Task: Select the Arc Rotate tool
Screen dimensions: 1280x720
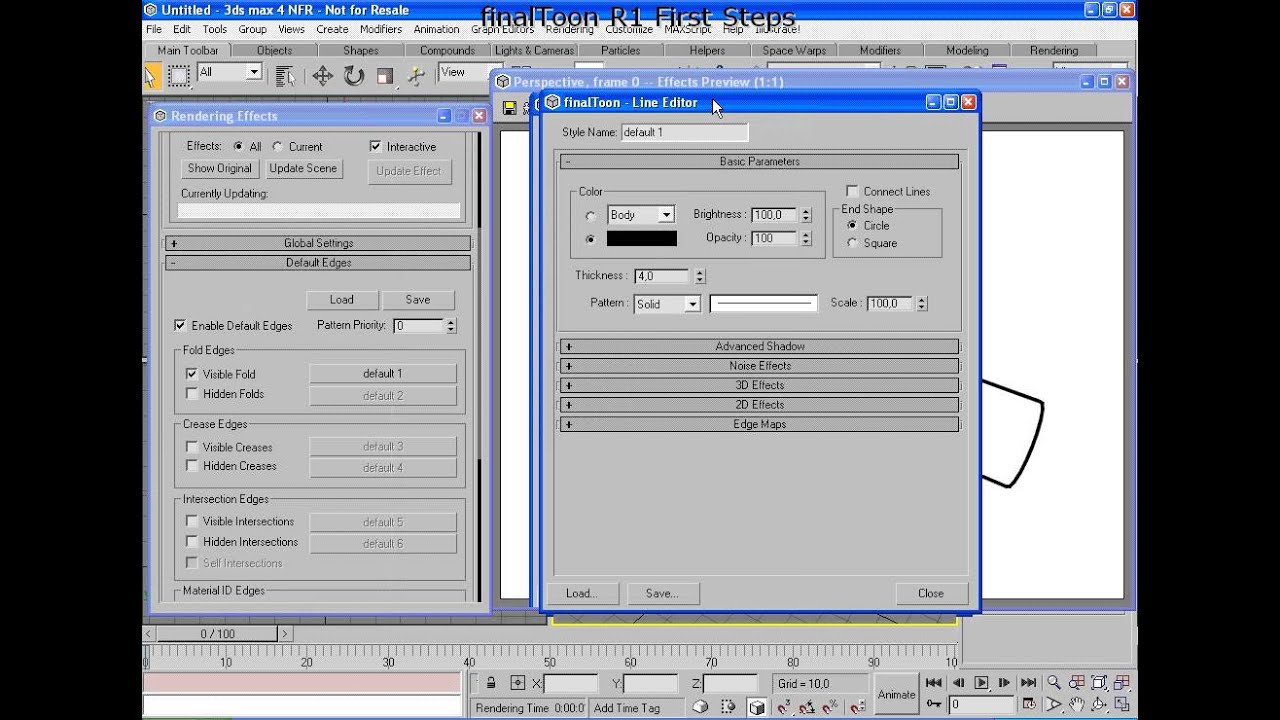Action: [1099, 705]
